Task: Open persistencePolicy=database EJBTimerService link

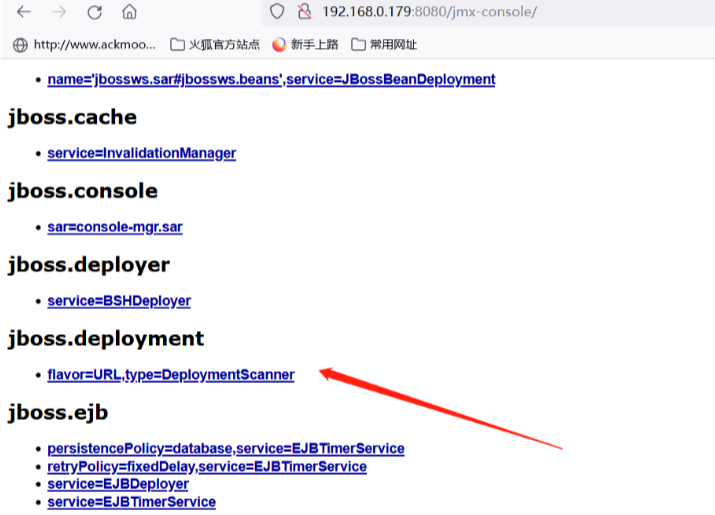Action: point(225,449)
